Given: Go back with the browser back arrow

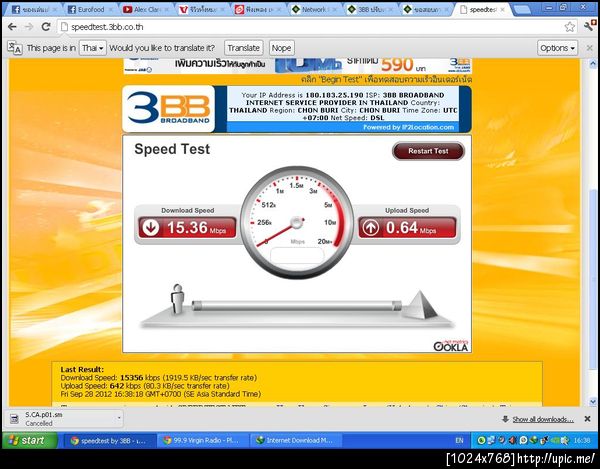Looking at the screenshot, I should point(12,27).
